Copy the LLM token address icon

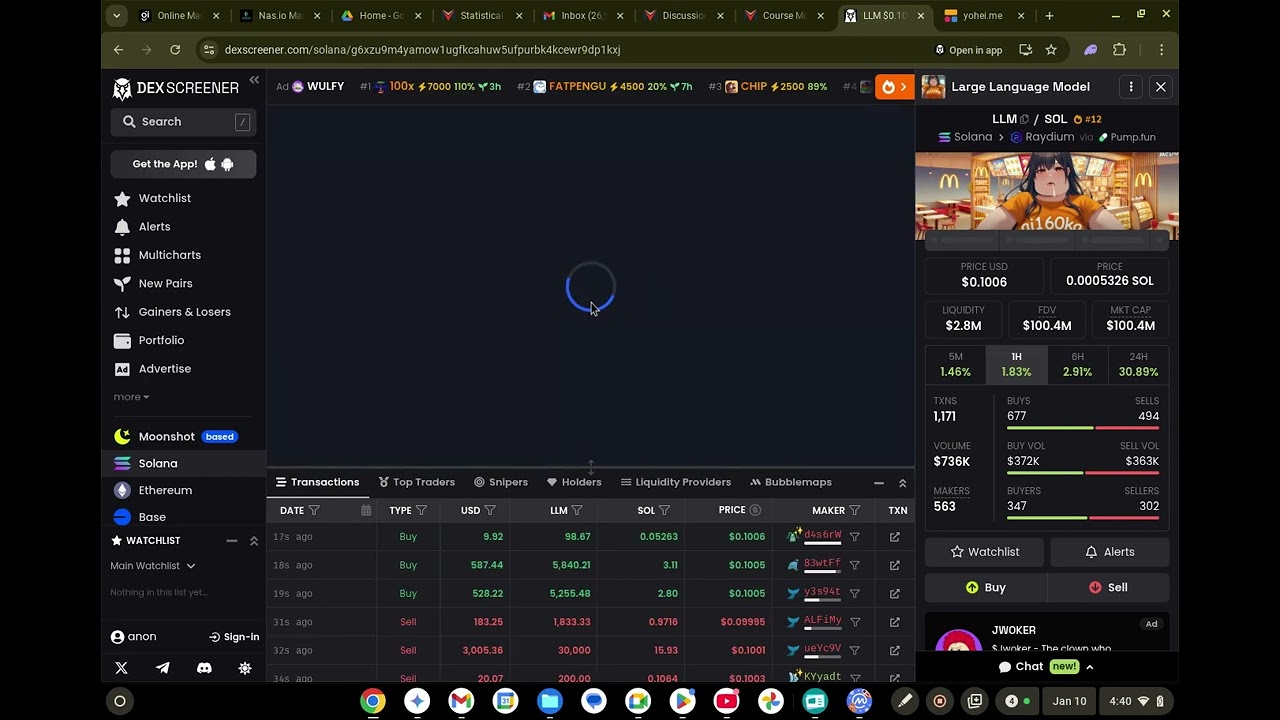1024,119
